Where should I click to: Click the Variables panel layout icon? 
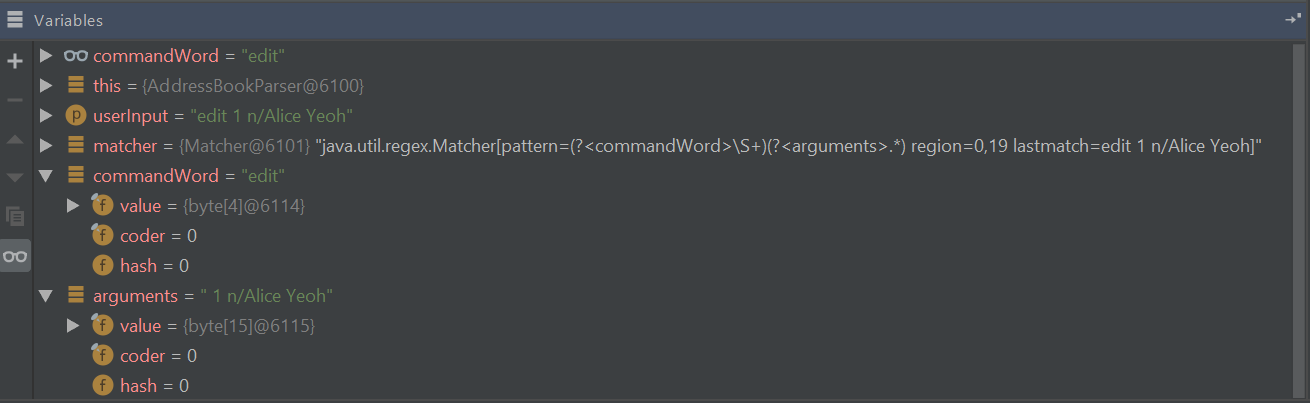click(15, 20)
